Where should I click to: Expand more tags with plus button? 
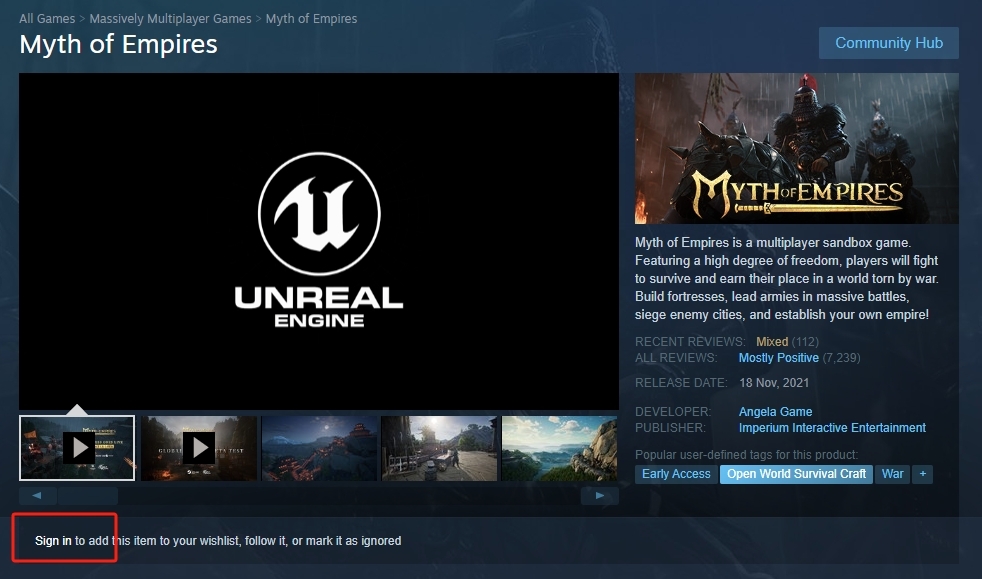923,474
